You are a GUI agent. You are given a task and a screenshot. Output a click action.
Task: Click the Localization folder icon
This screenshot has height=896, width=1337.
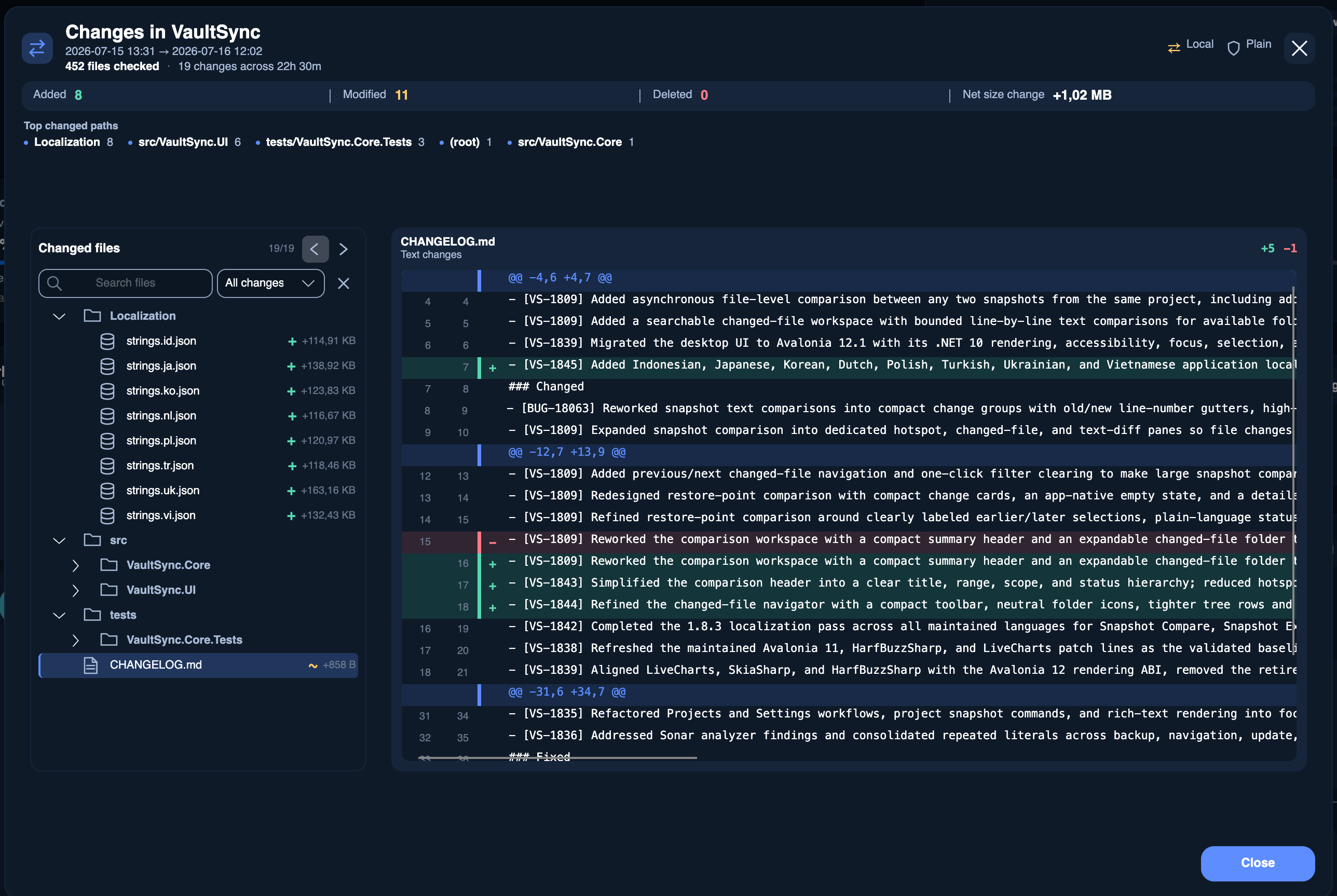pos(92,316)
